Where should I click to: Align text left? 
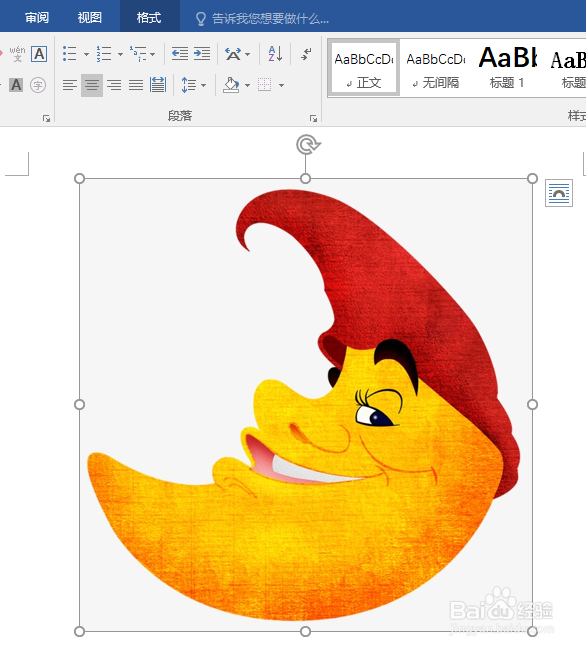pos(70,85)
